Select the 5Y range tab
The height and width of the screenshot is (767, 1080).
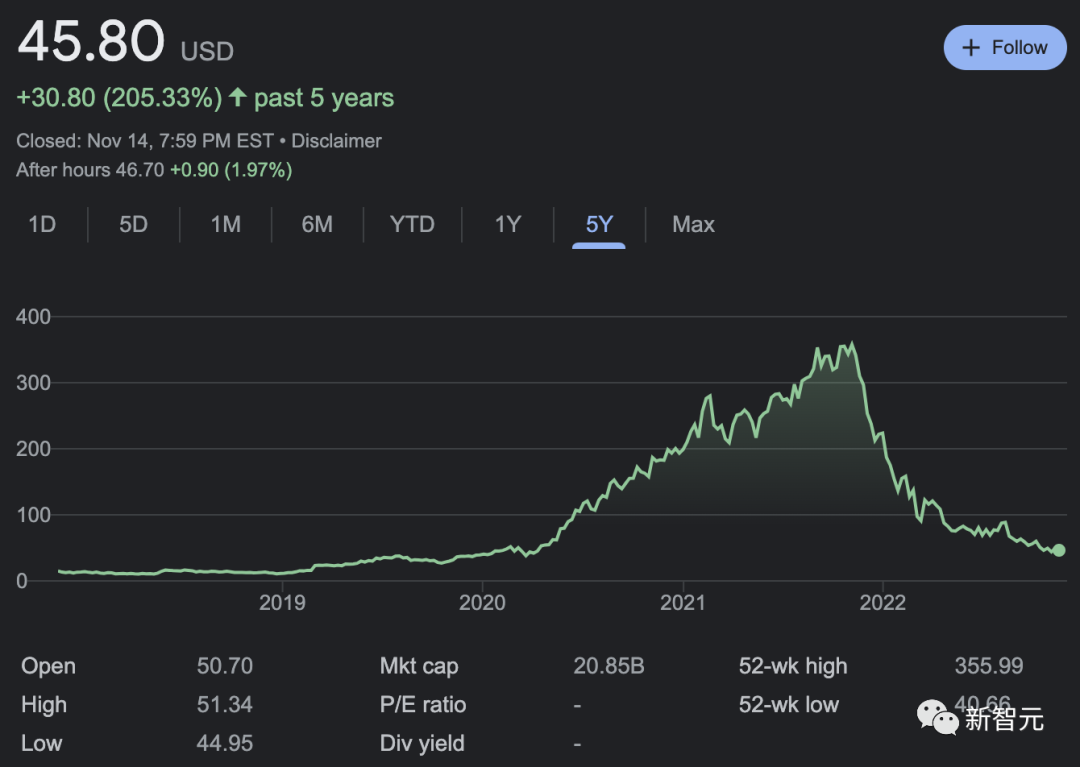pos(599,224)
